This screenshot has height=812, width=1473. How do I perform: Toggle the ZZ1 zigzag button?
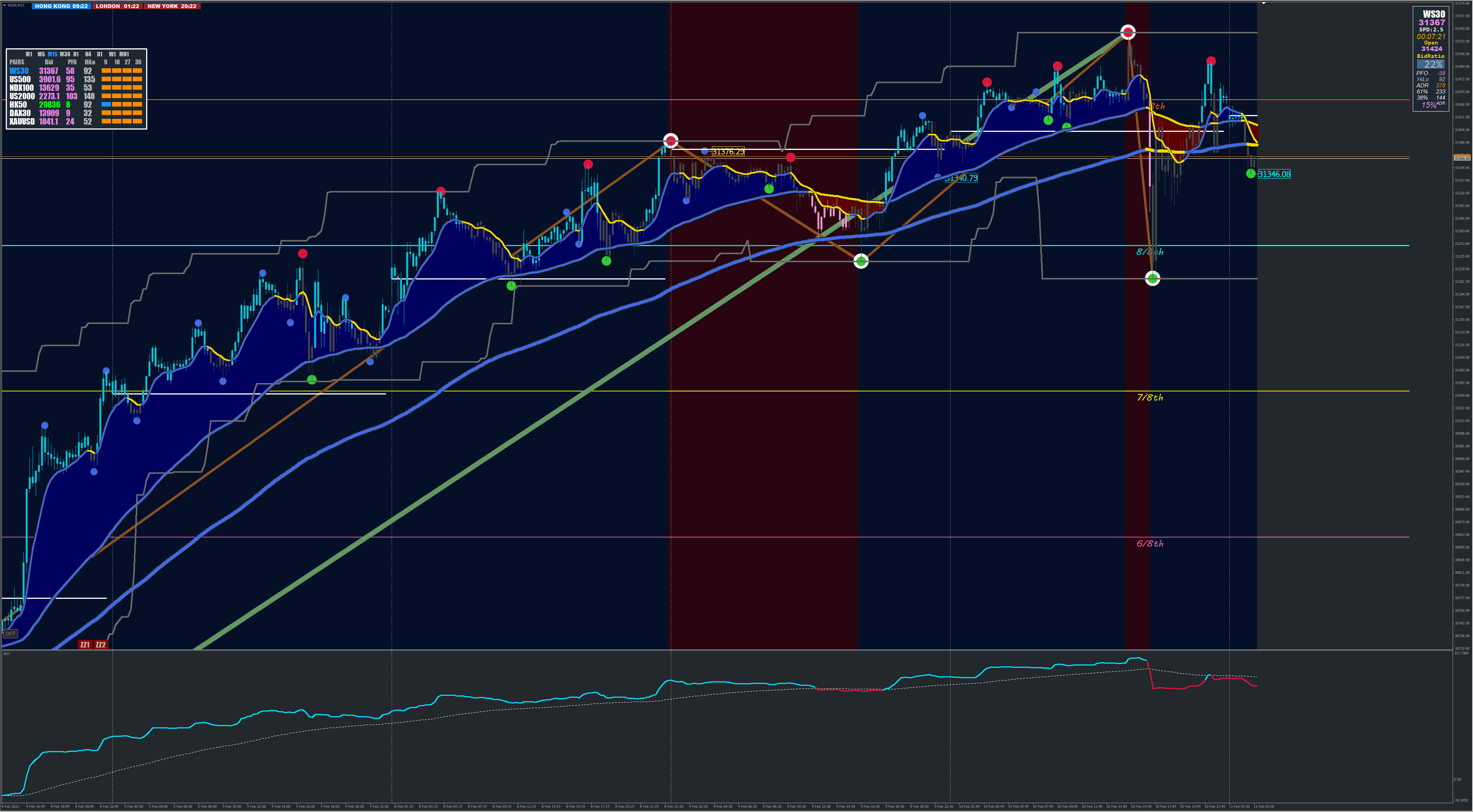pos(85,644)
